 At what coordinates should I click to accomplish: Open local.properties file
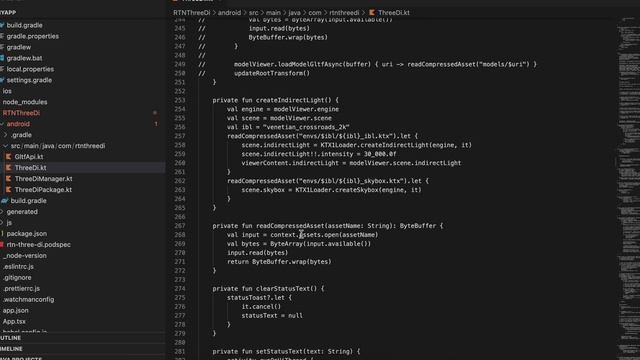(30, 69)
